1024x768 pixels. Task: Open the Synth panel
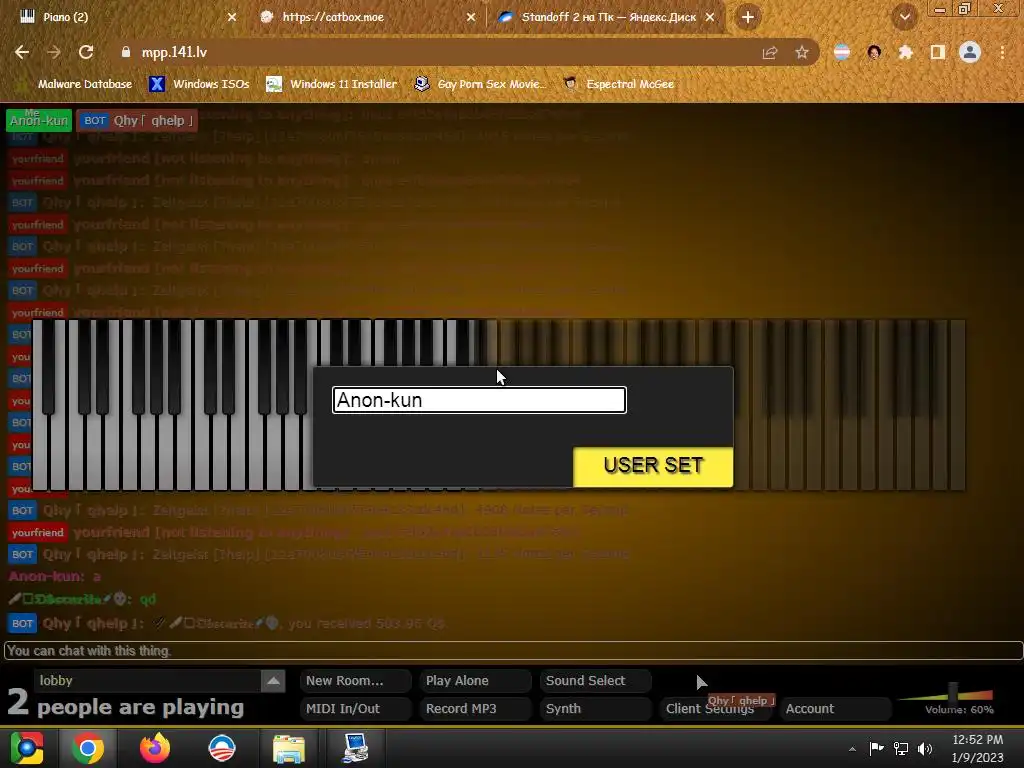[x=595, y=709]
